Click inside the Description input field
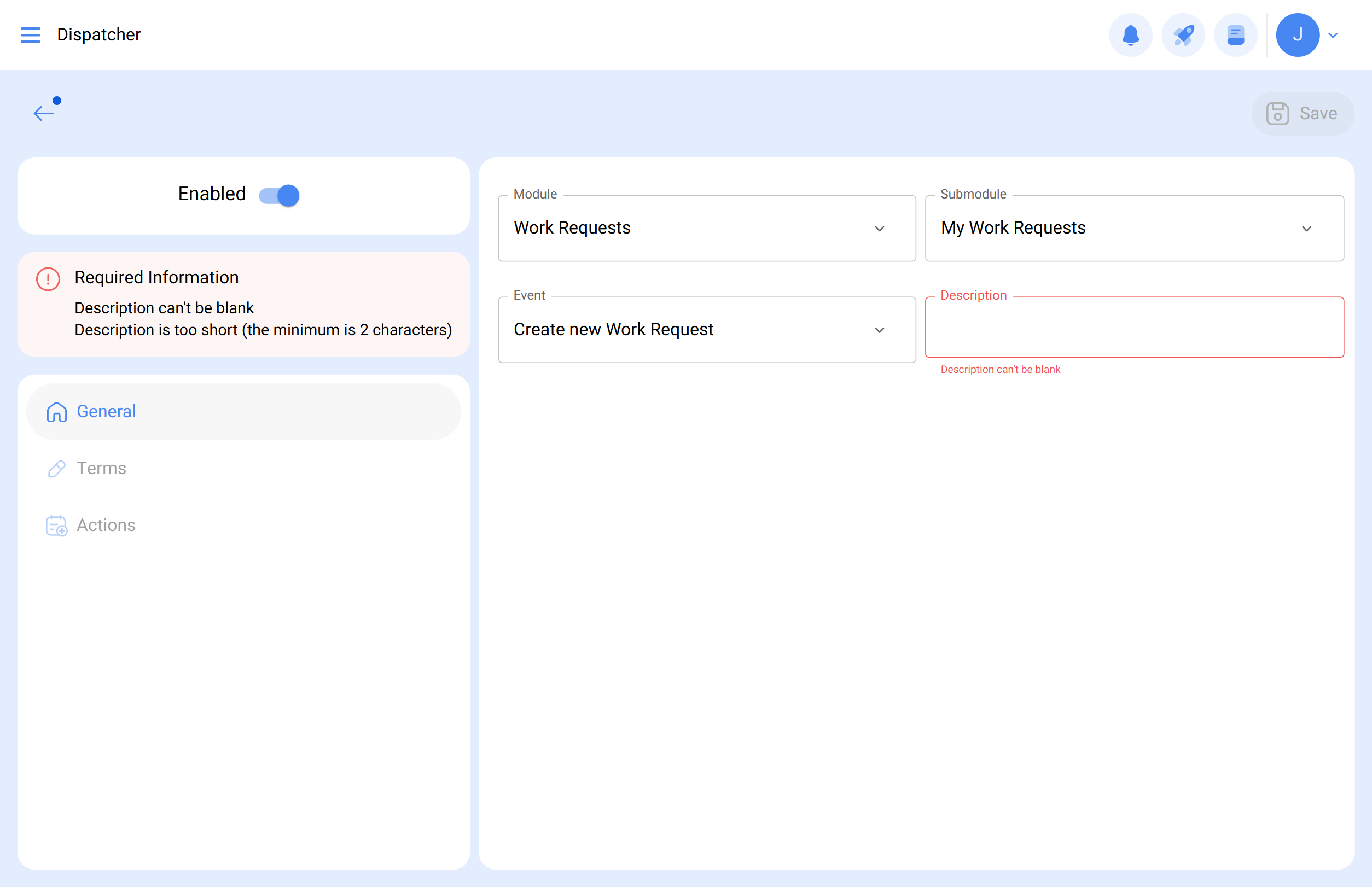The height and width of the screenshot is (887, 1372). tap(1133, 328)
